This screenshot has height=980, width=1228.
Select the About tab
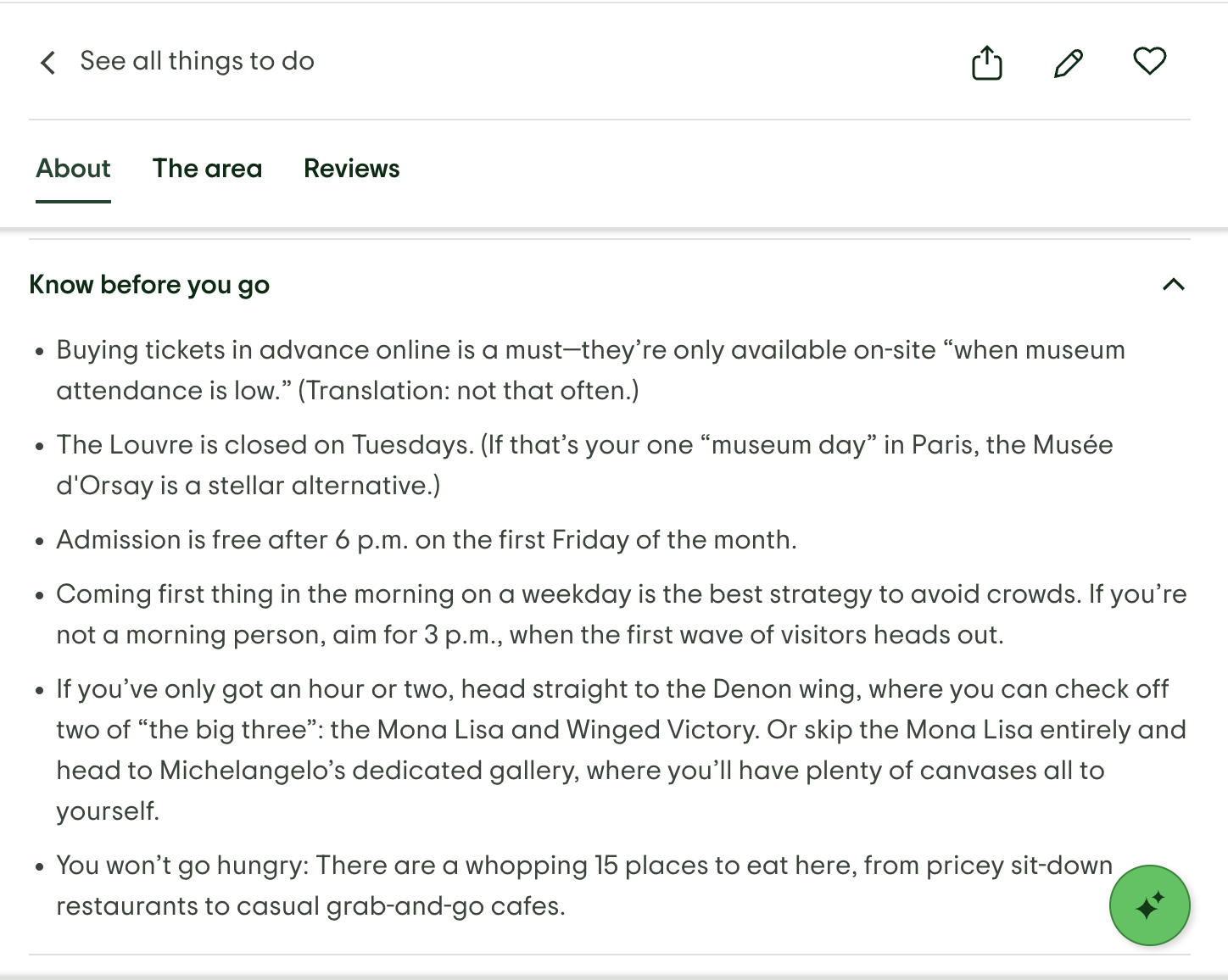[x=73, y=169]
